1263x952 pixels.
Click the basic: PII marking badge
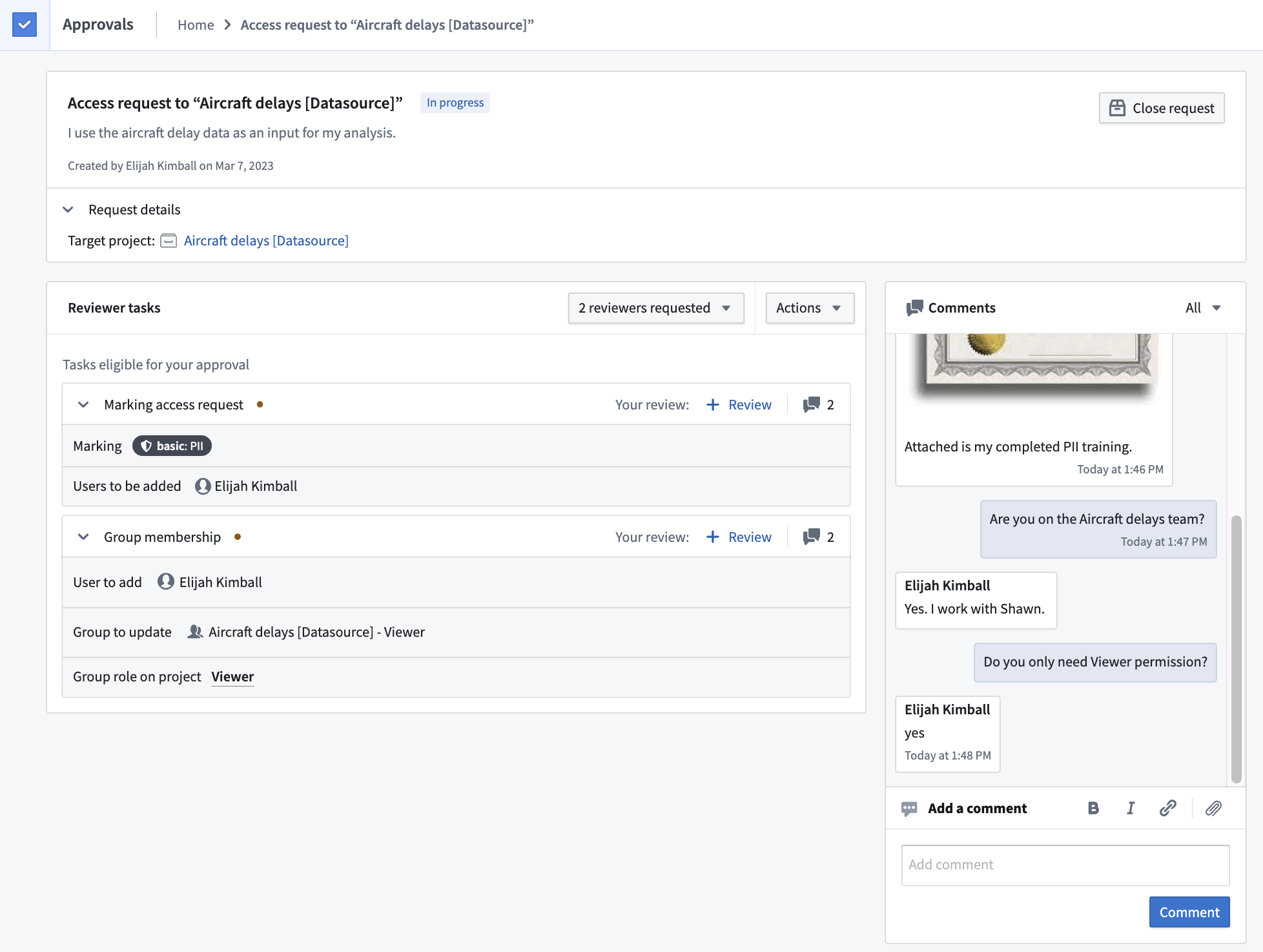172,446
